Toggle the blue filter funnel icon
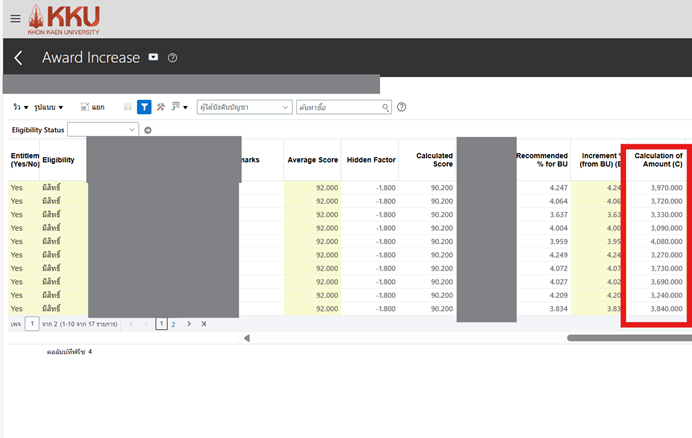The image size is (692, 438). (x=144, y=107)
